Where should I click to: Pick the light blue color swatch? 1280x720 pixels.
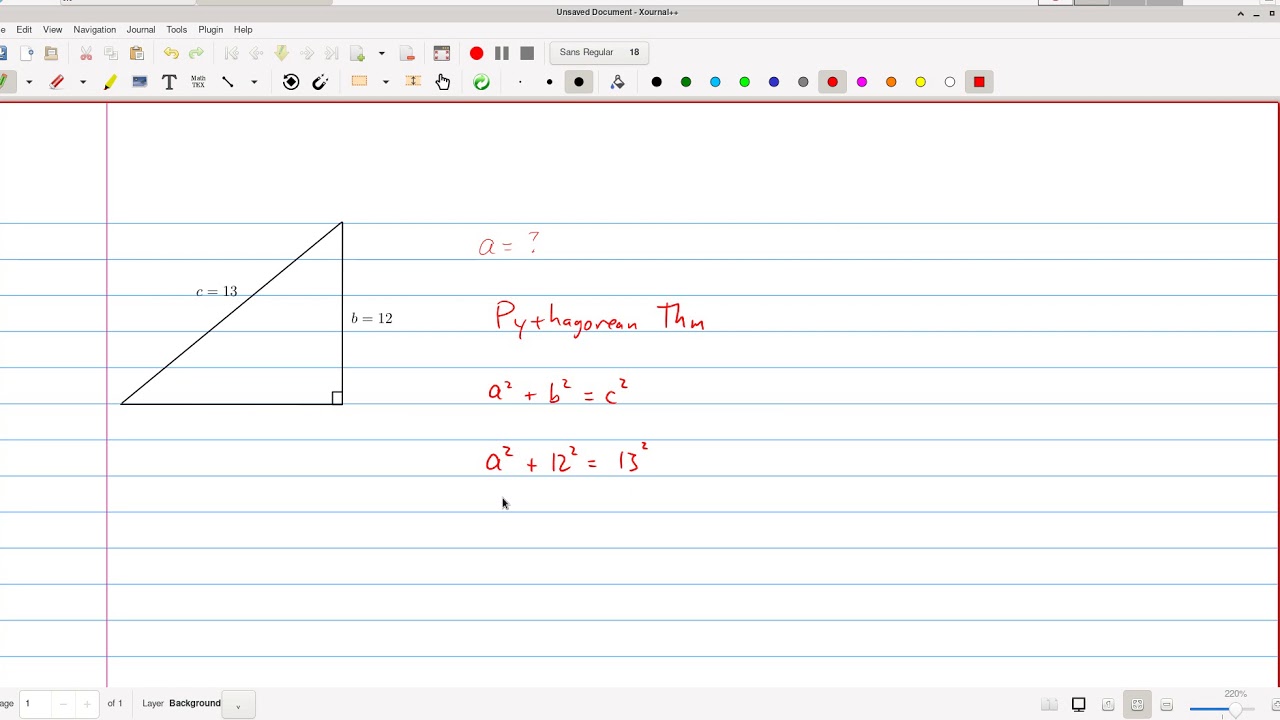point(715,82)
